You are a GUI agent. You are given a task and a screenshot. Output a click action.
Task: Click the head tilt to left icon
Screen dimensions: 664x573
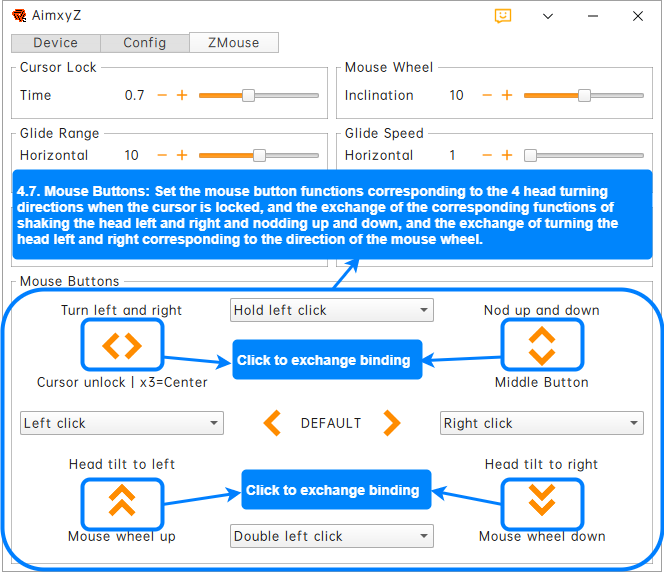coord(122,499)
